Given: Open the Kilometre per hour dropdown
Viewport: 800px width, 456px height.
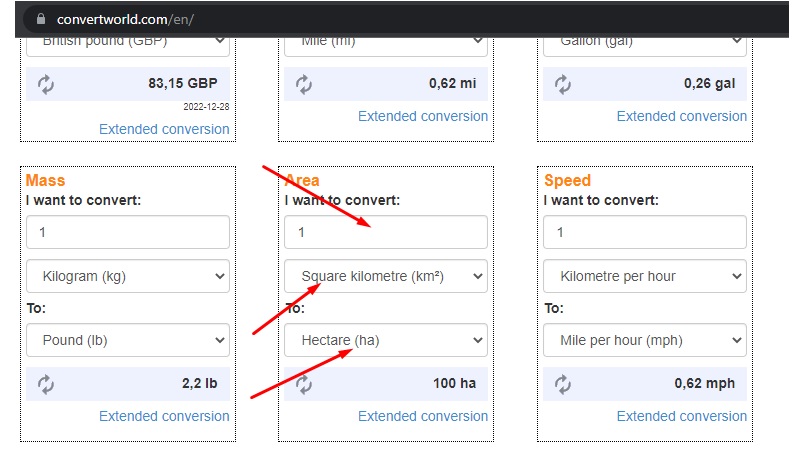Looking at the screenshot, I should (x=645, y=276).
